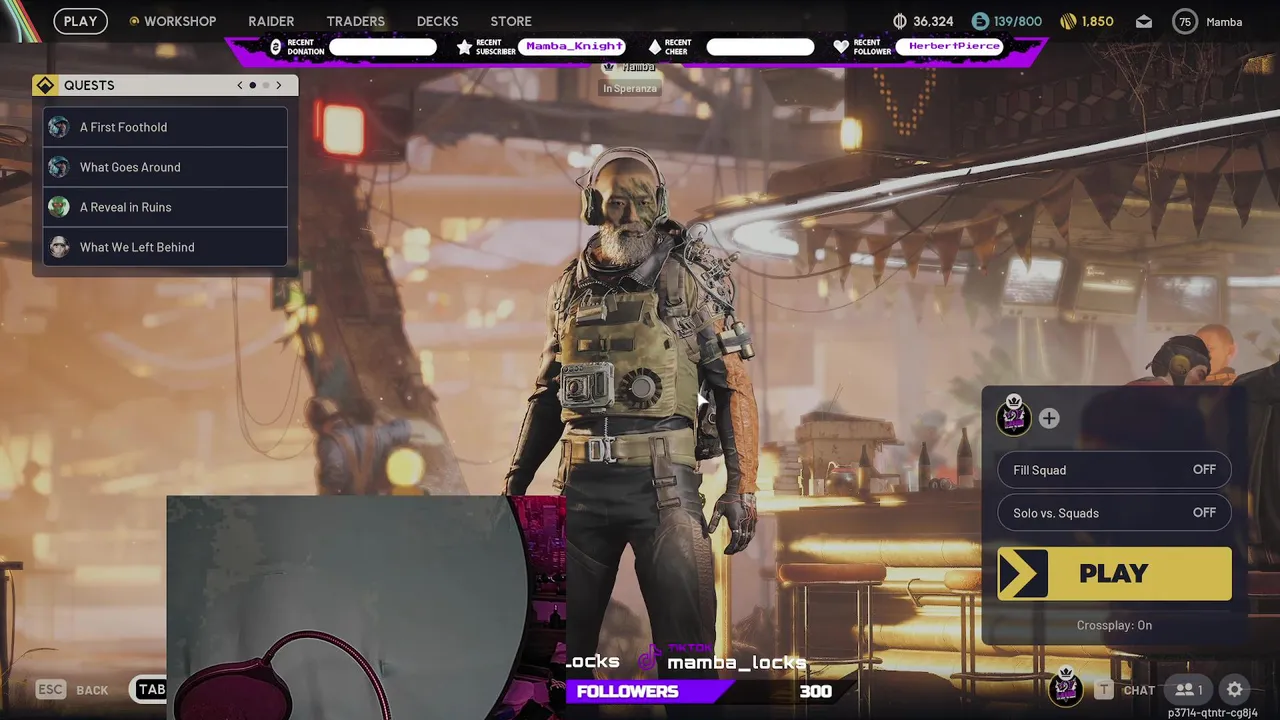Click the recent donation icon in overlay
This screenshot has height=720, width=1280.
point(276,47)
